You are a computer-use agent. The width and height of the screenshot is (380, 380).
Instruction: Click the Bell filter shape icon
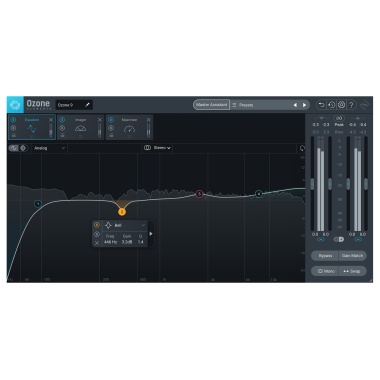click(x=108, y=226)
